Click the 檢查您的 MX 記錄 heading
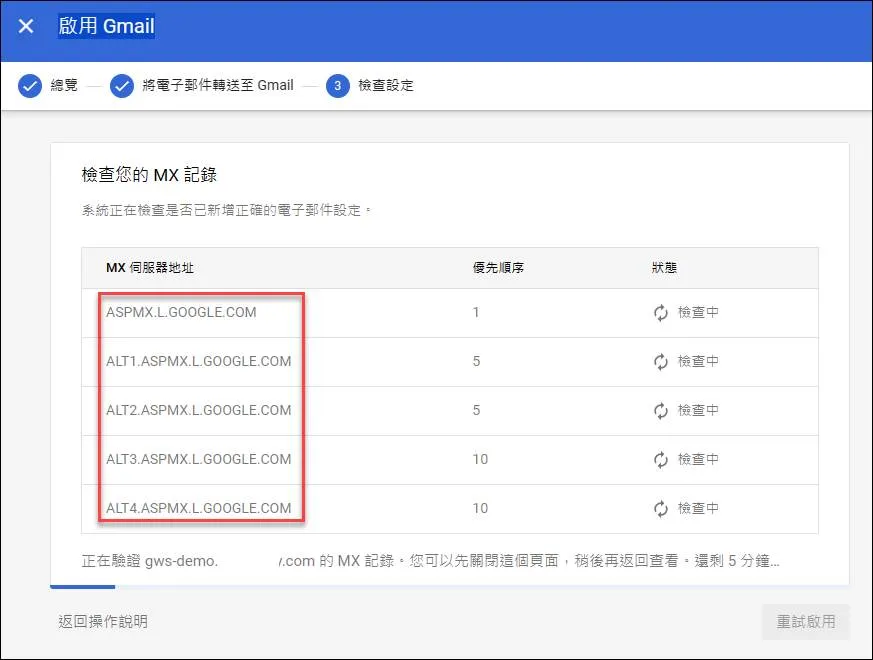The height and width of the screenshot is (660, 873). [x=149, y=175]
